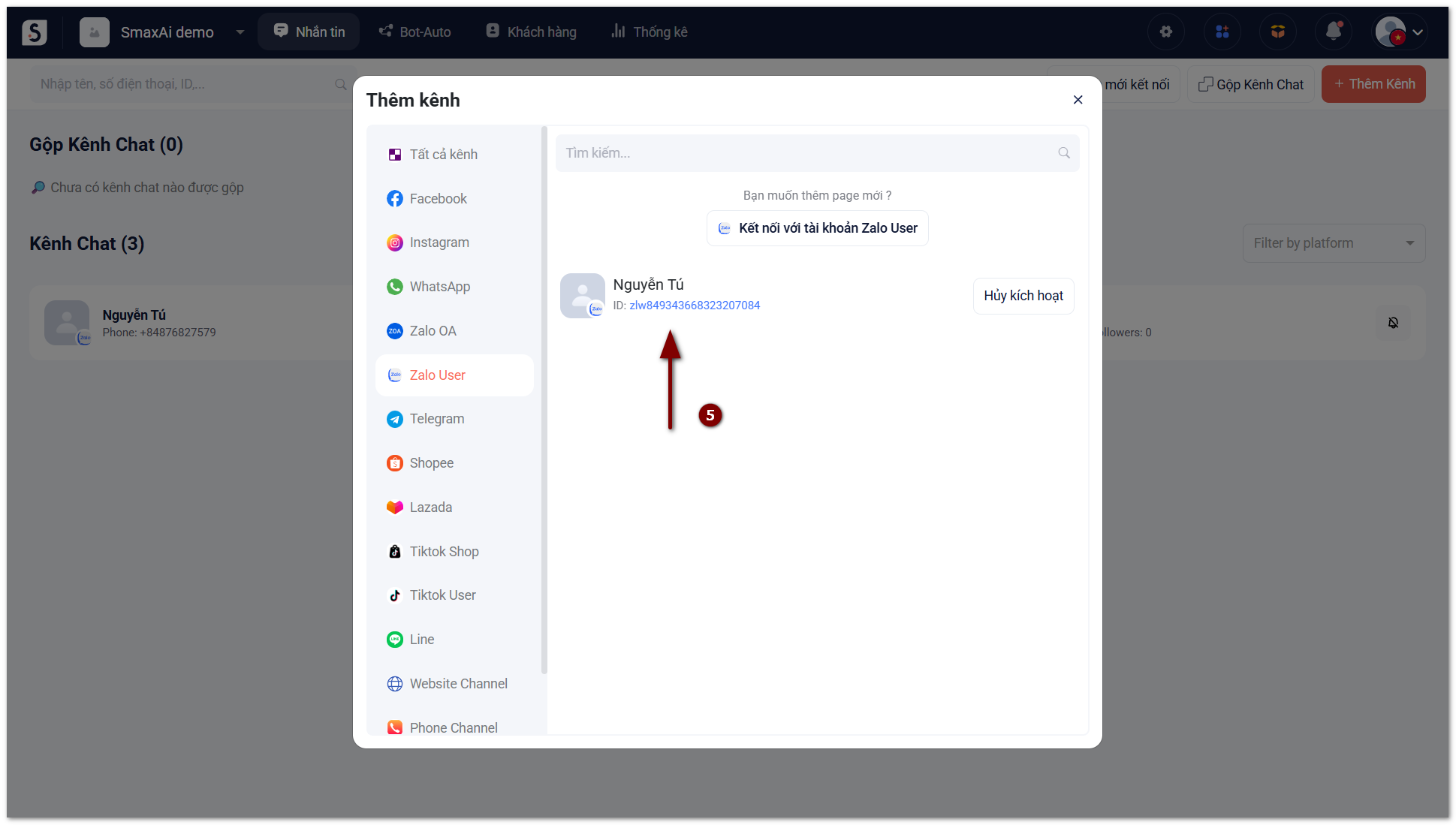The image size is (1456, 825).
Task: Open the Thống kê menu tab
Action: 650,32
